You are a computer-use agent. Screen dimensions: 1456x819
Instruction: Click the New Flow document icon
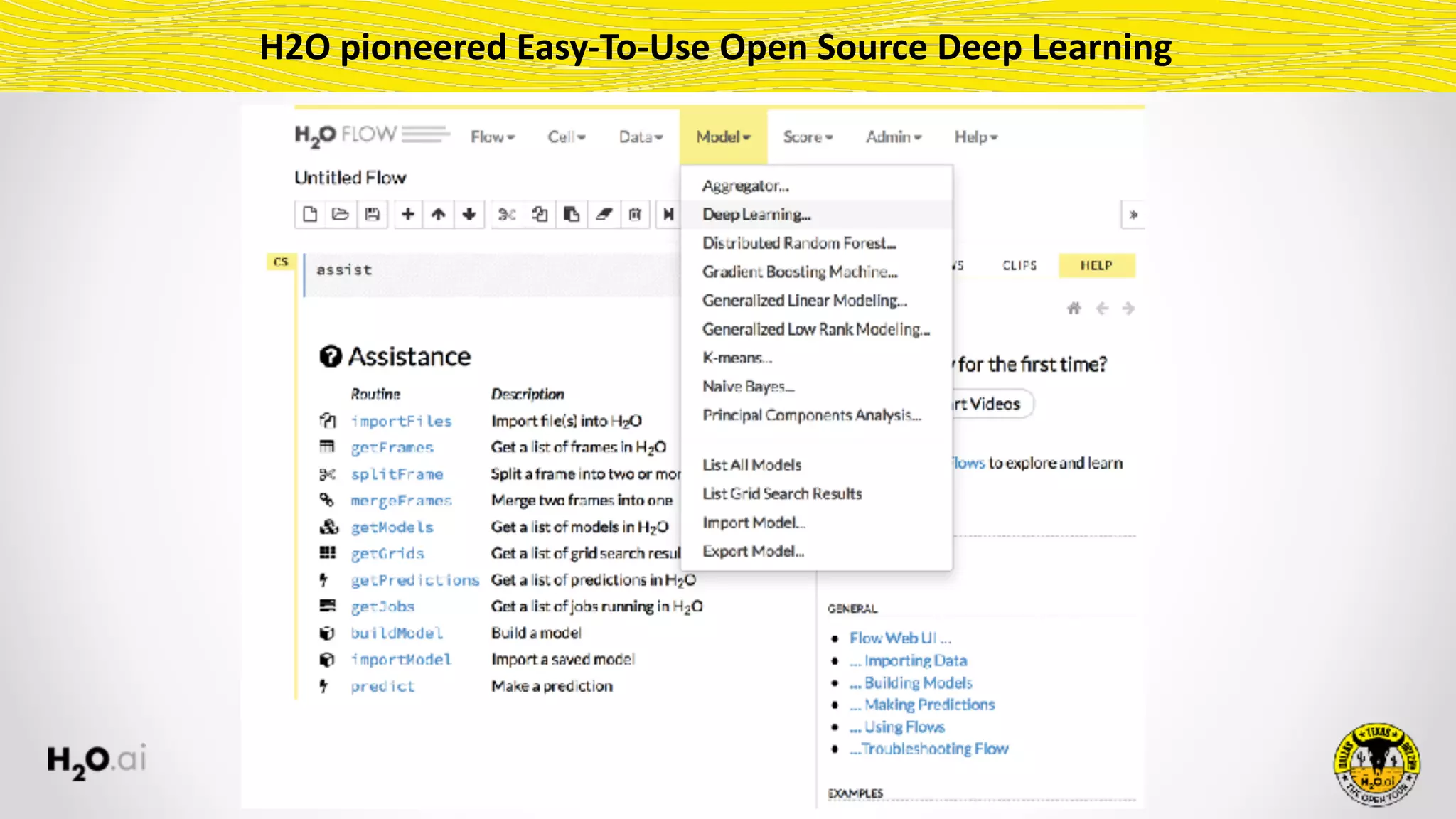tap(310, 214)
